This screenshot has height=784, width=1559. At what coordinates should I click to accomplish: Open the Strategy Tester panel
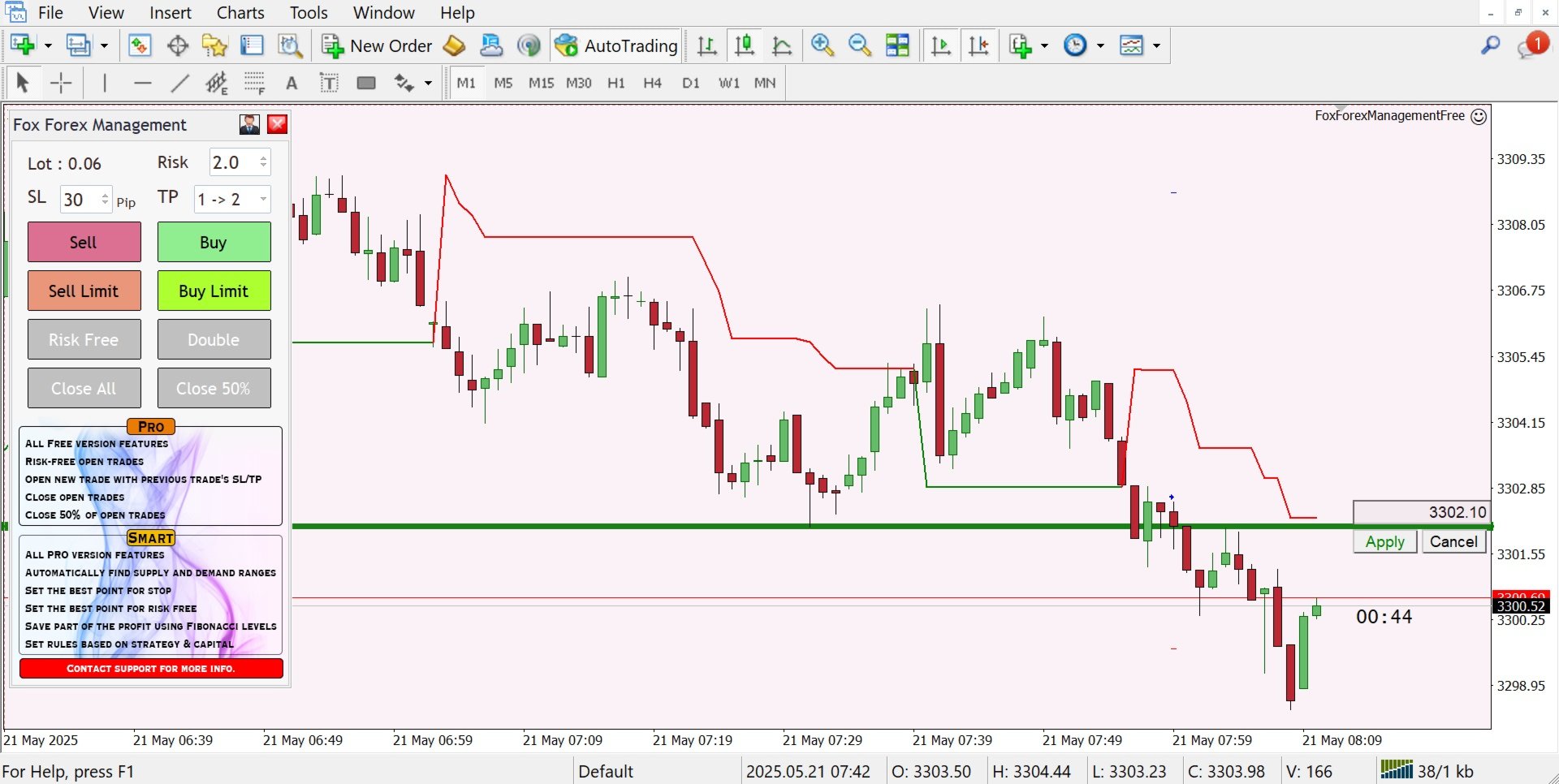[x=291, y=45]
